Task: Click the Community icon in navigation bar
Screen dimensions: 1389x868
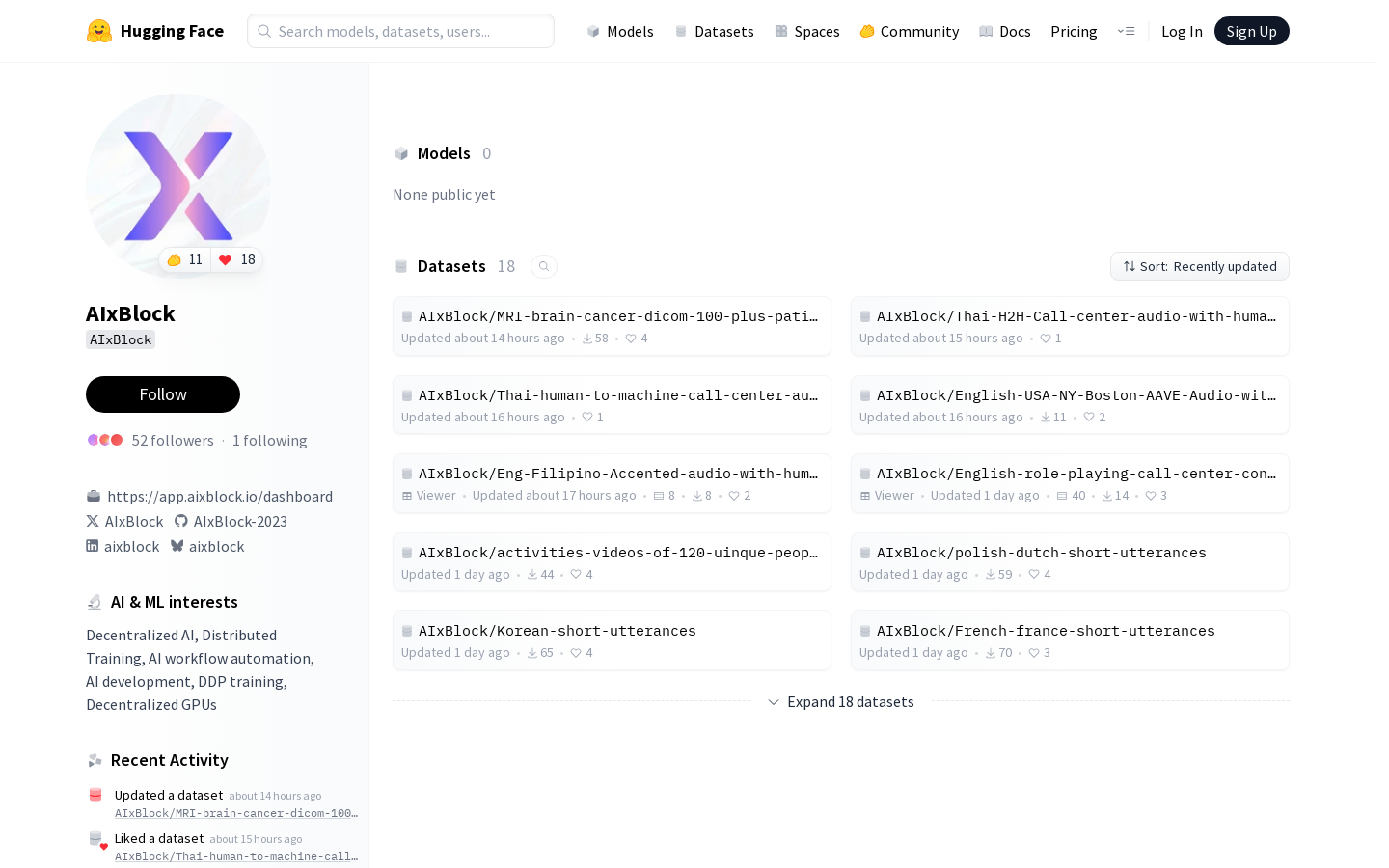Action: tap(867, 31)
